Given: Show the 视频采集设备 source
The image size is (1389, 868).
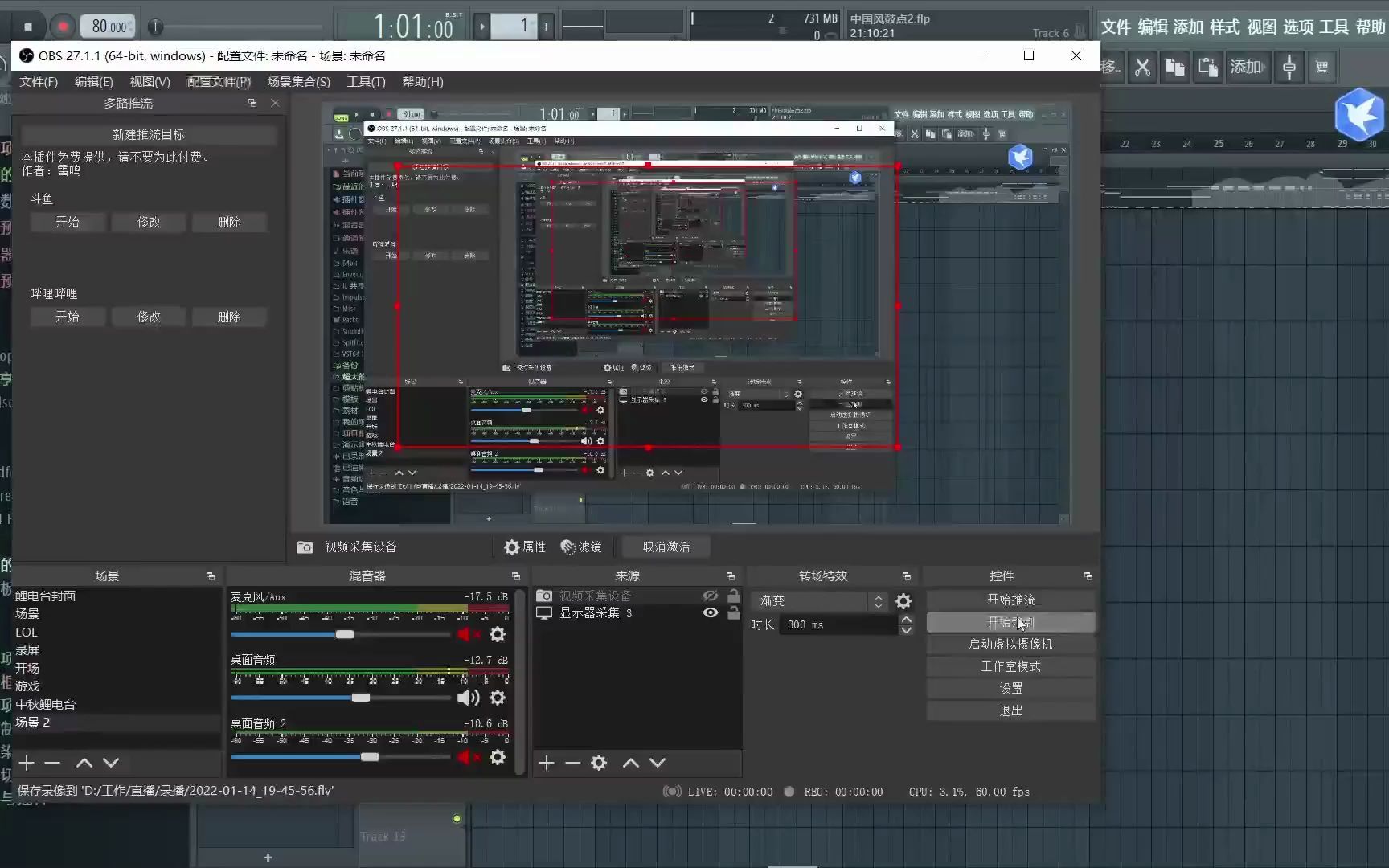Looking at the screenshot, I should click(710, 596).
